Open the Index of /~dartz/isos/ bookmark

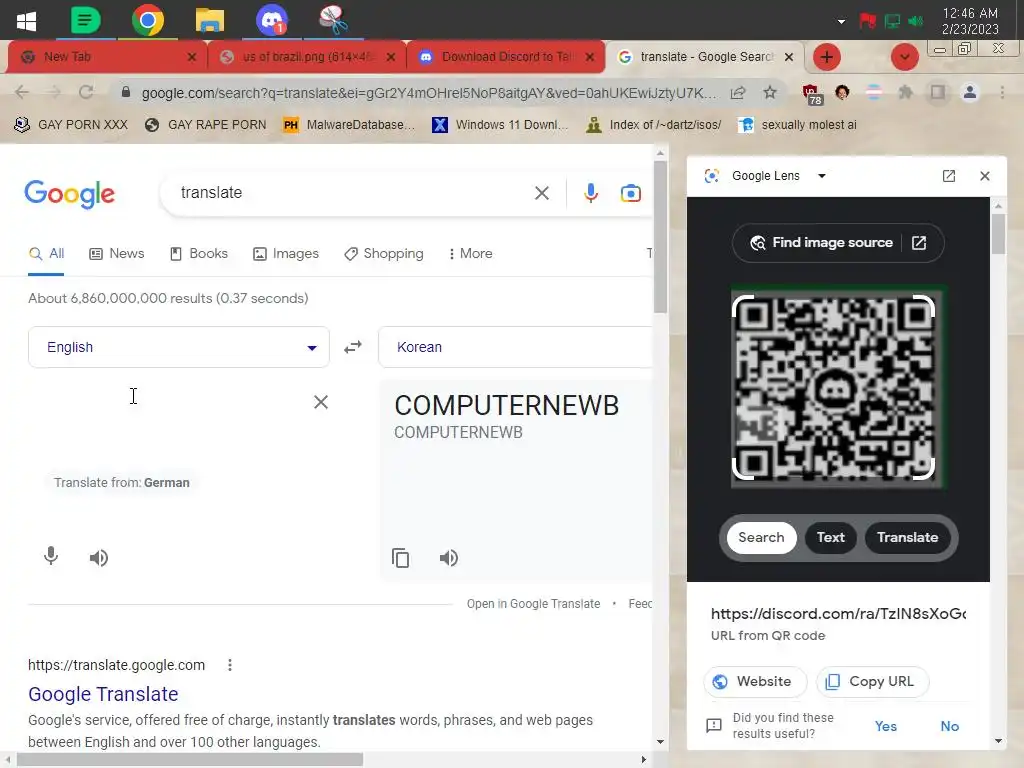[654, 125]
